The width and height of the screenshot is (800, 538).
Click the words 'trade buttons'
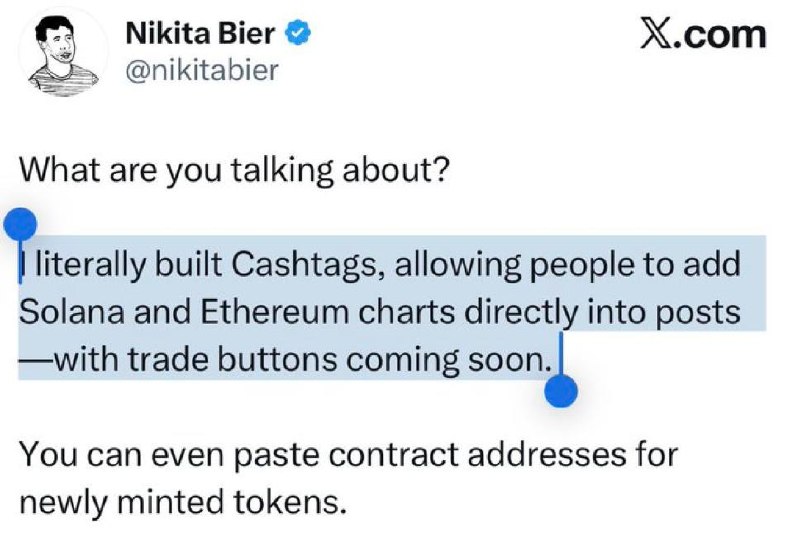click(232, 359)
